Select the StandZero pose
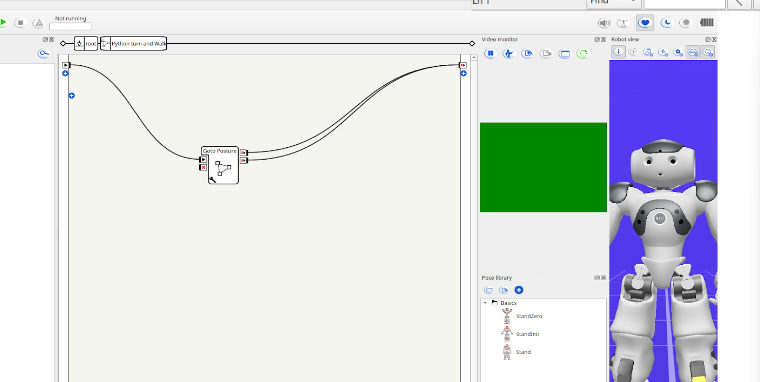Screen dimensions: 760x382 click(x=529, y=316)
